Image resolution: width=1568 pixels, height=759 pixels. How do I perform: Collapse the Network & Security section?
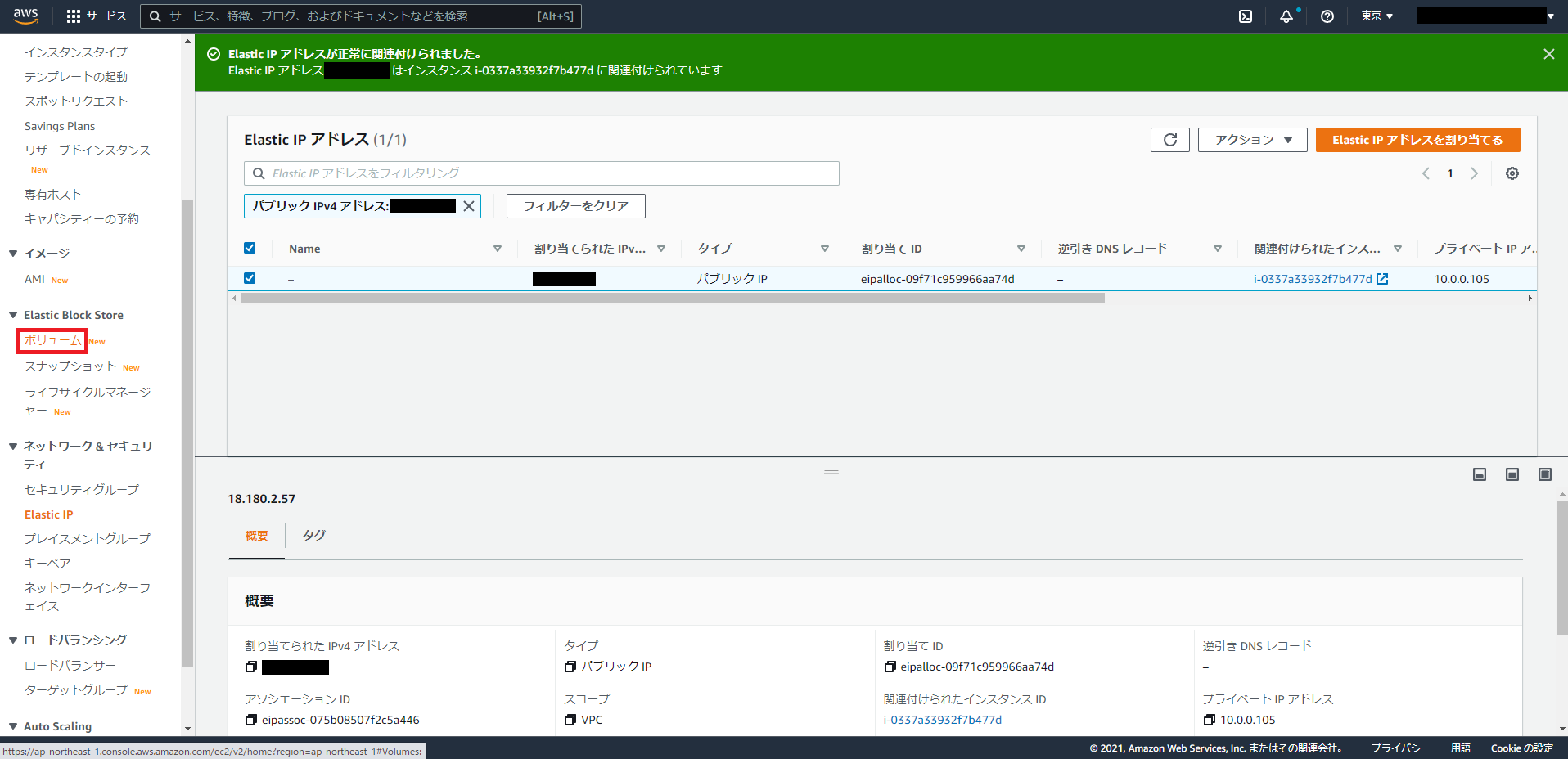click(13, 447)
